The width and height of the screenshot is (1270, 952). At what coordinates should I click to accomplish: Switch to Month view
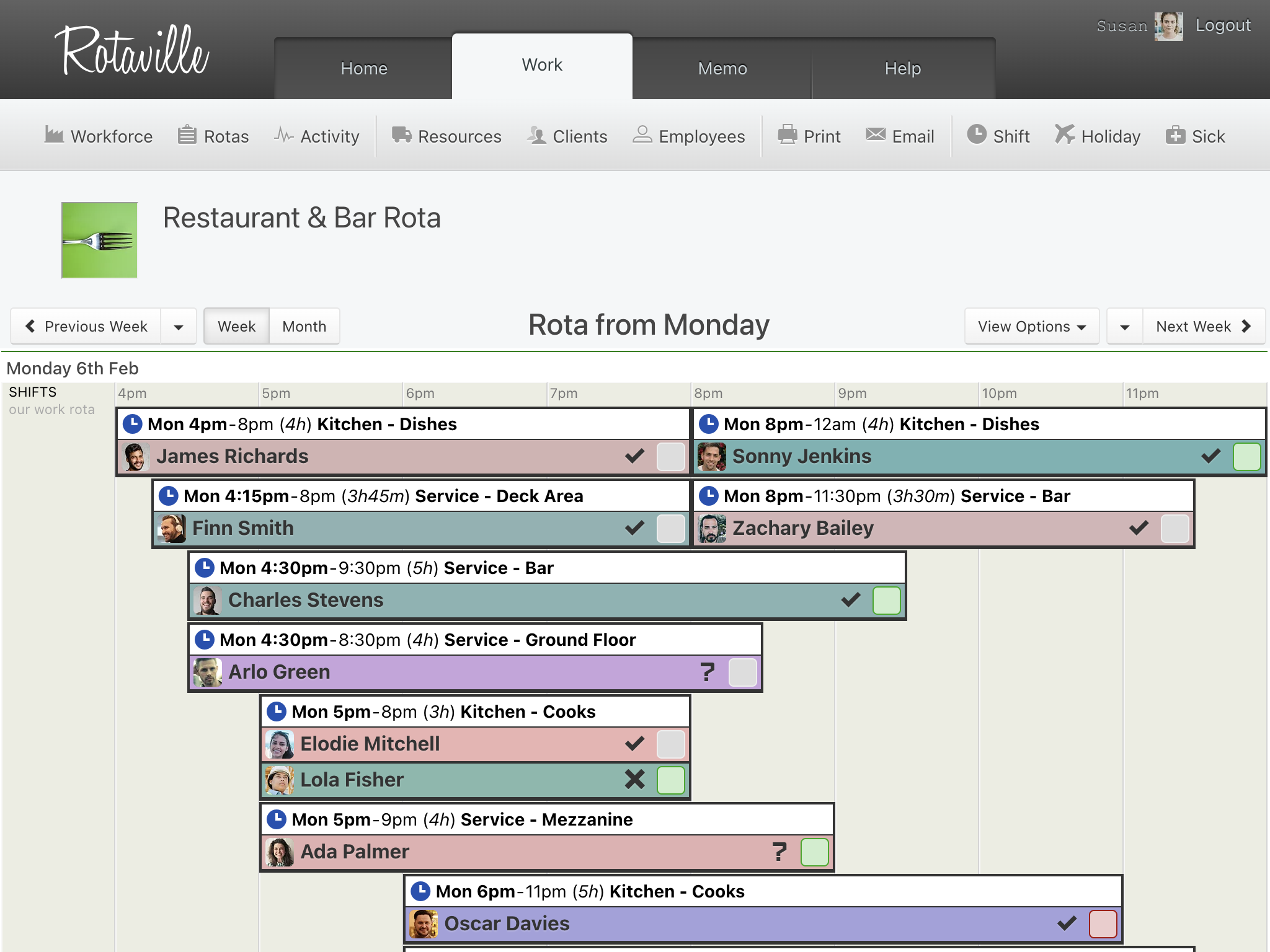pyautogui.click(x=304, y=327)
